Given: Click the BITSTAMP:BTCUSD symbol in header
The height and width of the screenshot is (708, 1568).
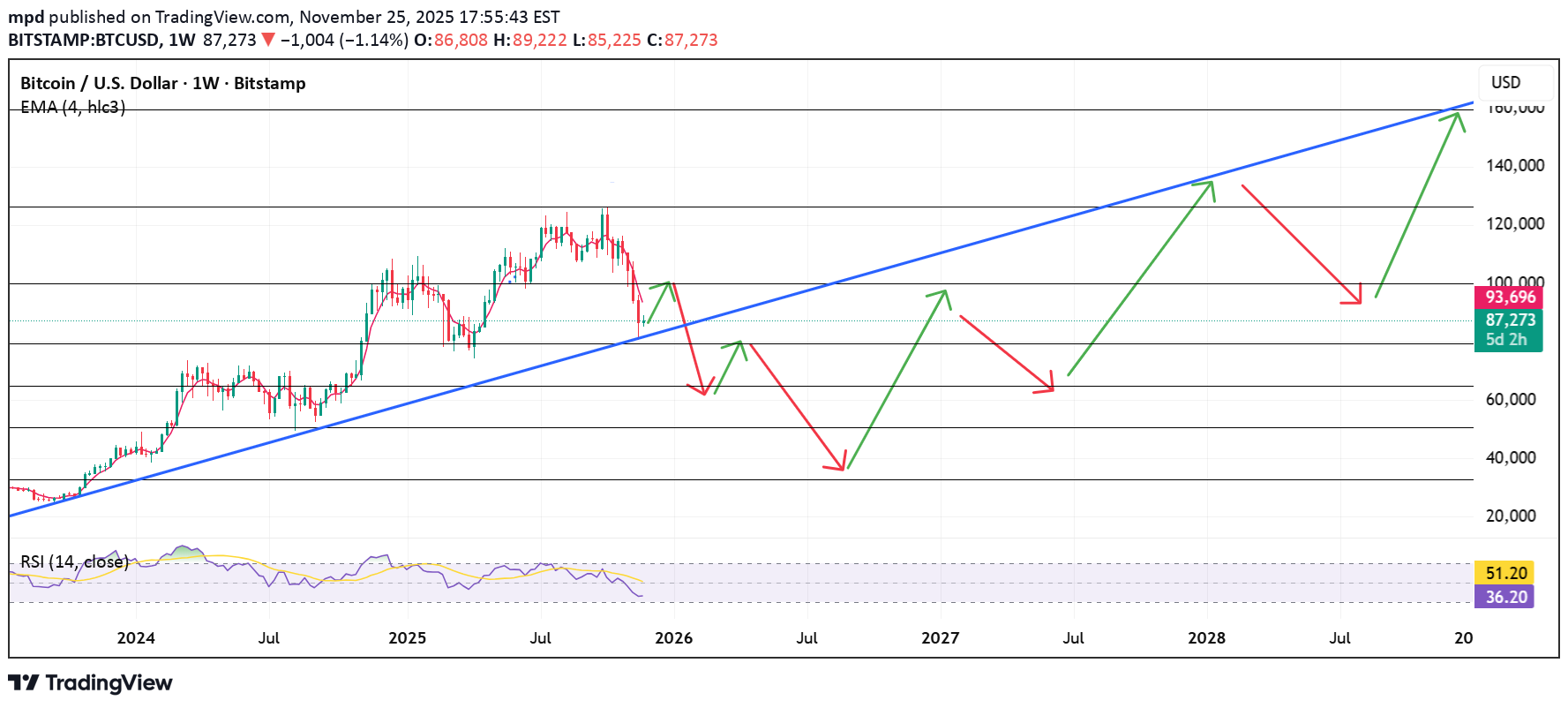Looking at the screenshot, I should click(x=84, y=40).
